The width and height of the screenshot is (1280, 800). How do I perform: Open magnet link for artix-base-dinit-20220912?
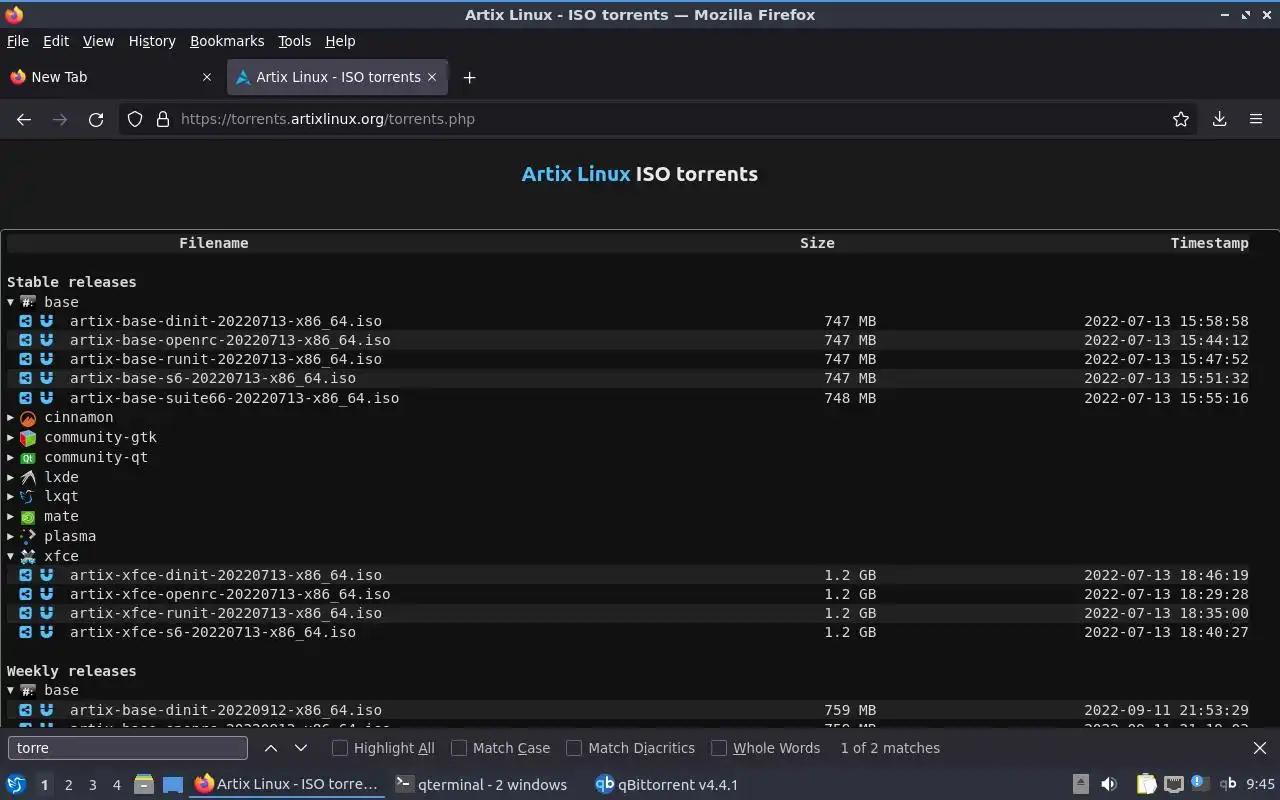46,710
